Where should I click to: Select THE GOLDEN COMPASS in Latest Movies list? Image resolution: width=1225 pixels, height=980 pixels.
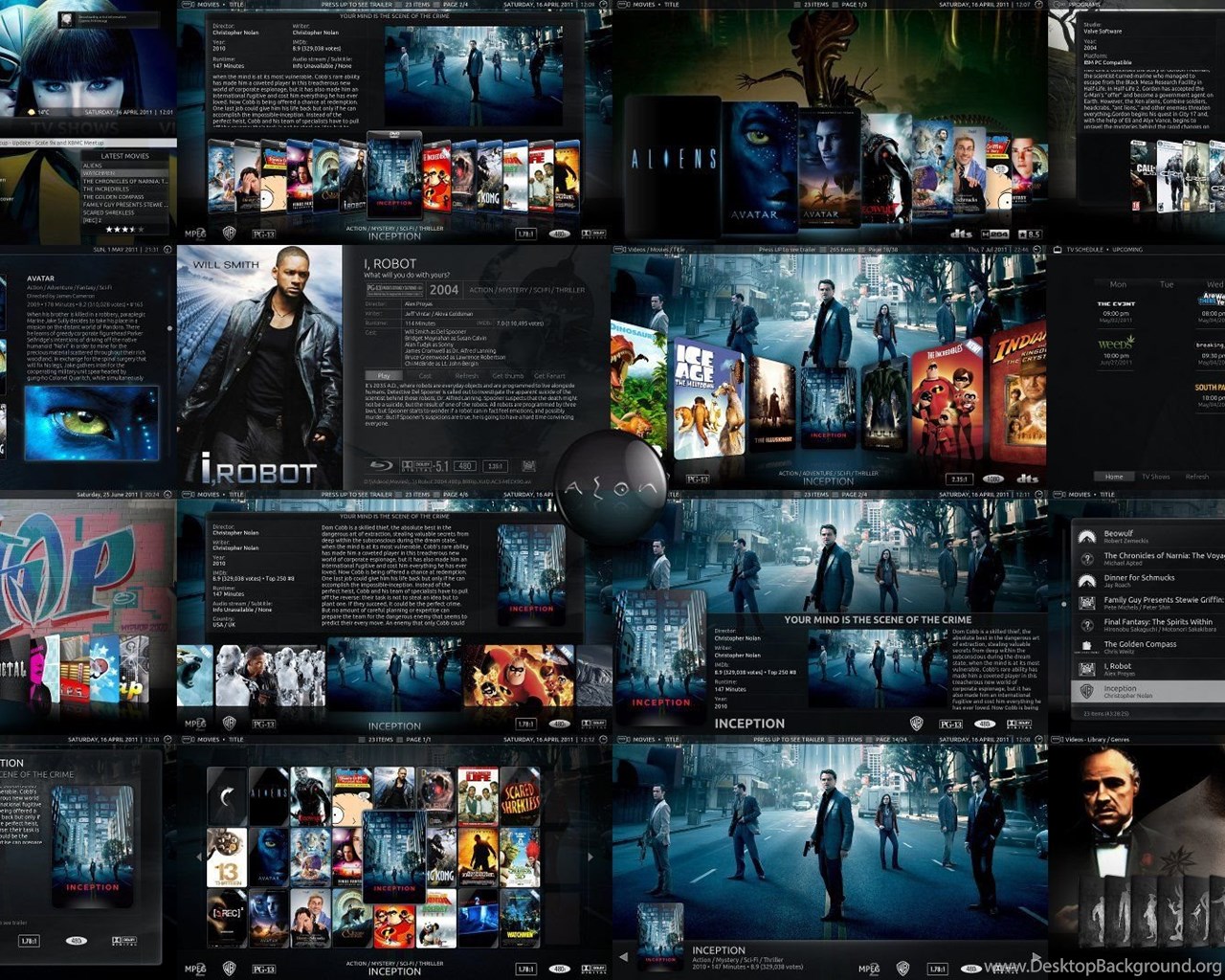[123, 197]
